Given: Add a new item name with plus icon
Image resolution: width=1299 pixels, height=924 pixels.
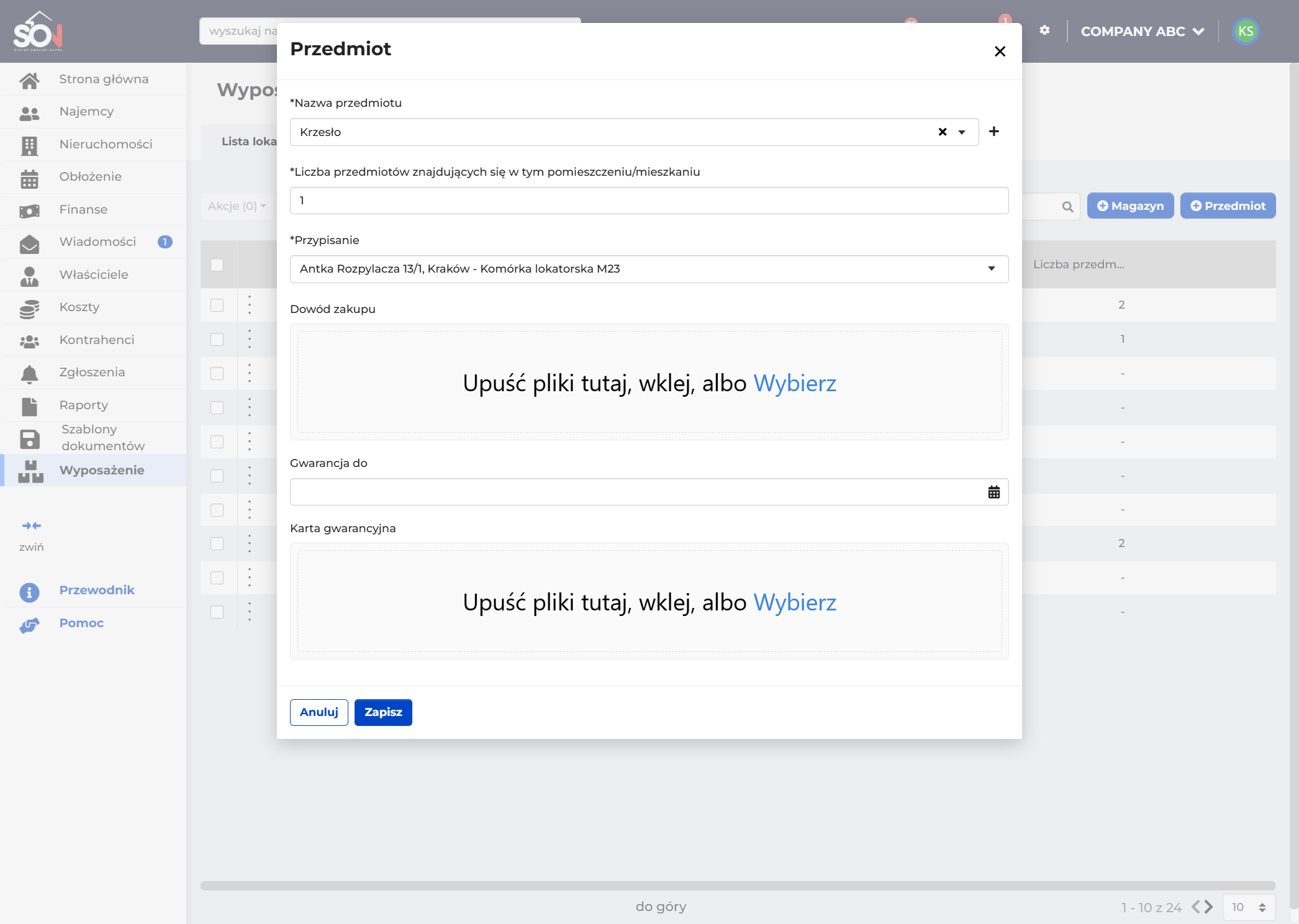Looking at the screenshot, I should [994, 131].
